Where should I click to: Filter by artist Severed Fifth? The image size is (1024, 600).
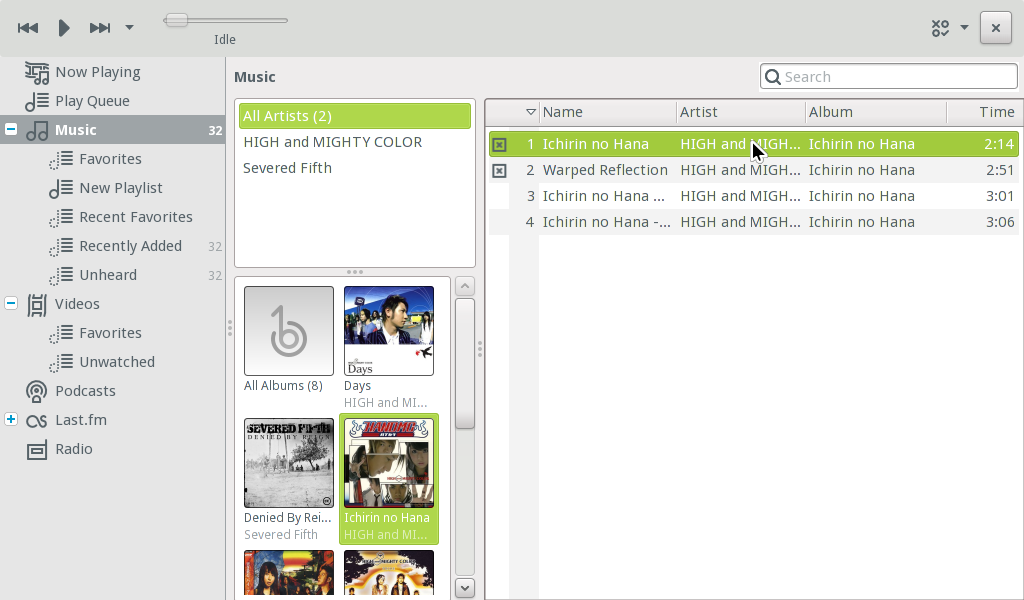pyautogui.click(x=355, y=168)
